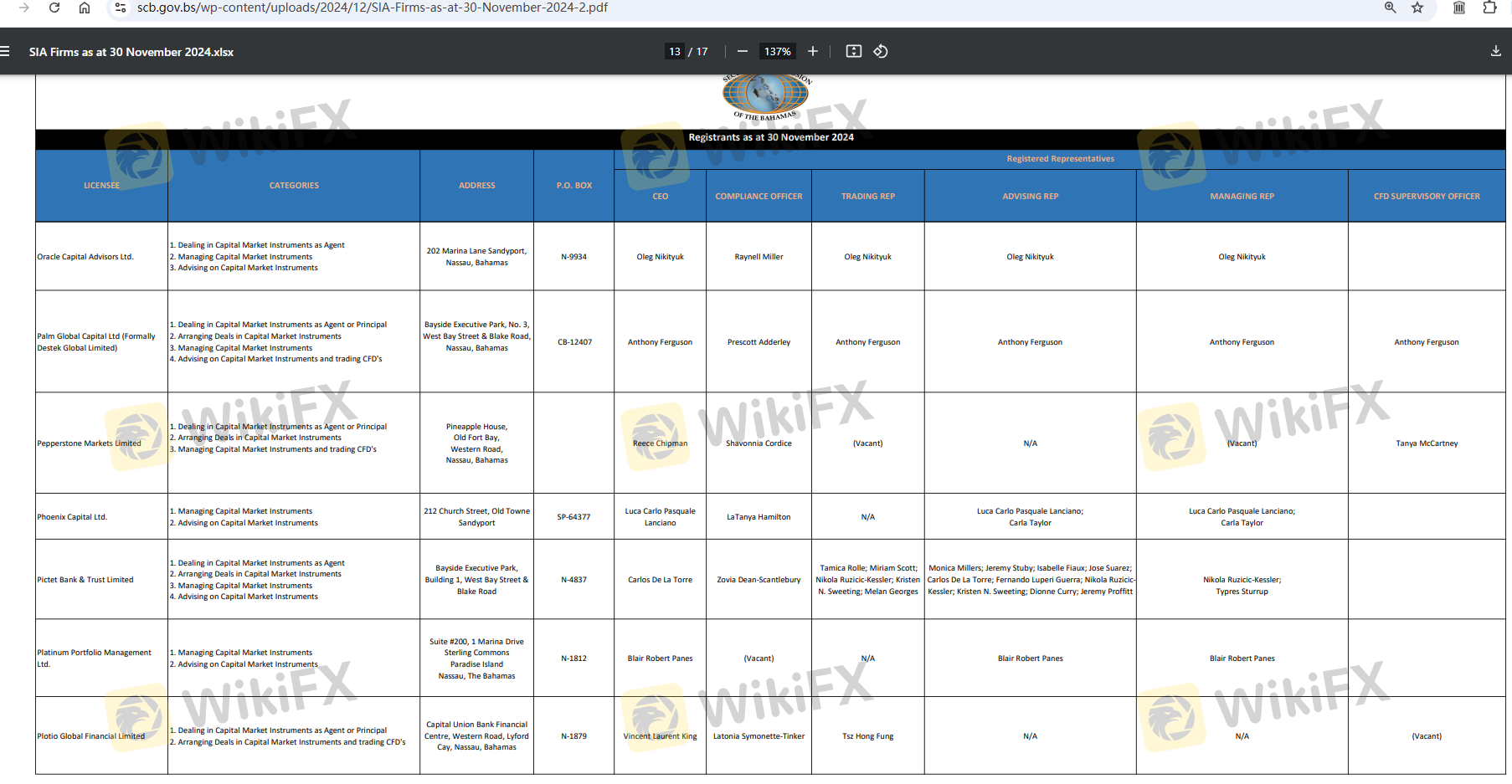Viewport: 1512px width, 784px height.
Task: Click the LICENSEE column header
Action: (x=101, y=186)
